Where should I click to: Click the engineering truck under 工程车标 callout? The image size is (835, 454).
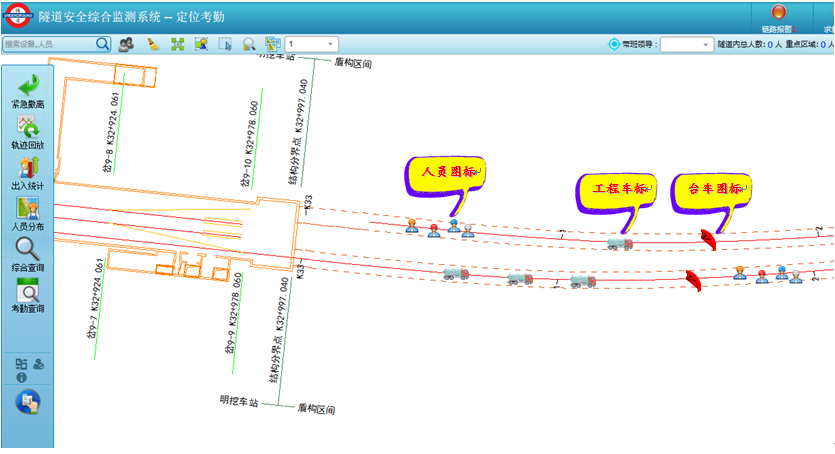click(x=620, y=243)
